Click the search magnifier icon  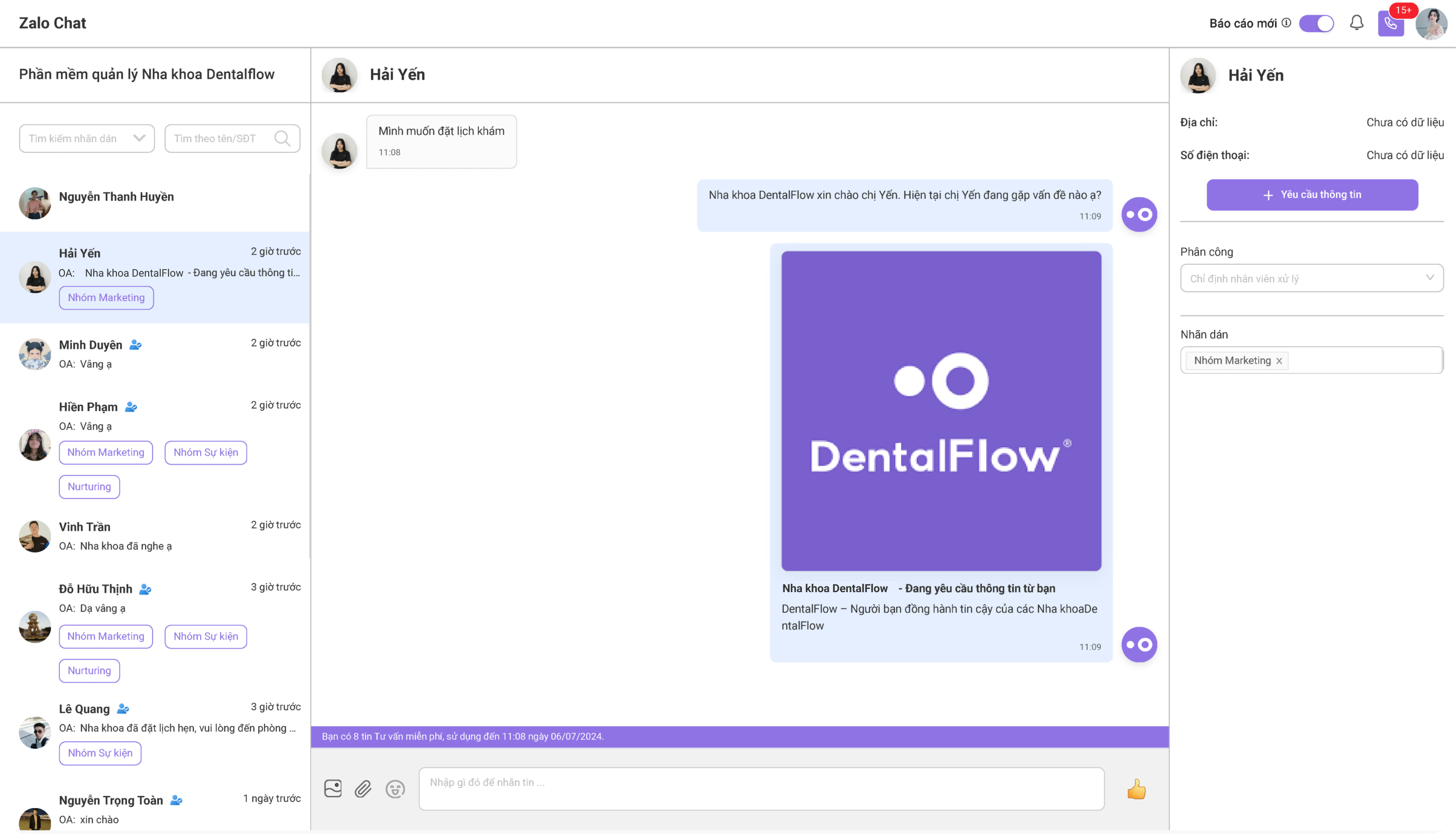[x=282, y=139]
